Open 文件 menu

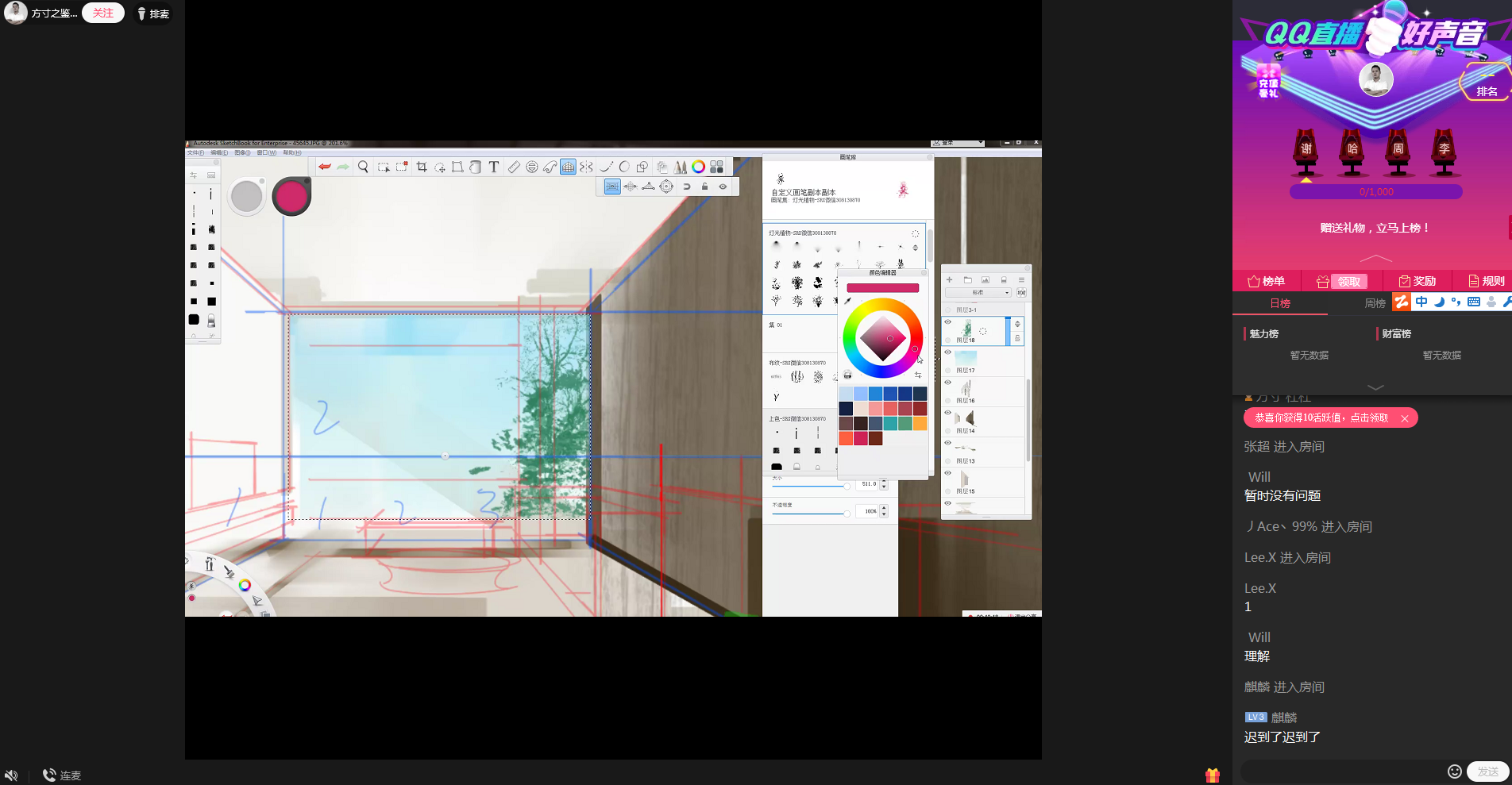pos(195,152)
